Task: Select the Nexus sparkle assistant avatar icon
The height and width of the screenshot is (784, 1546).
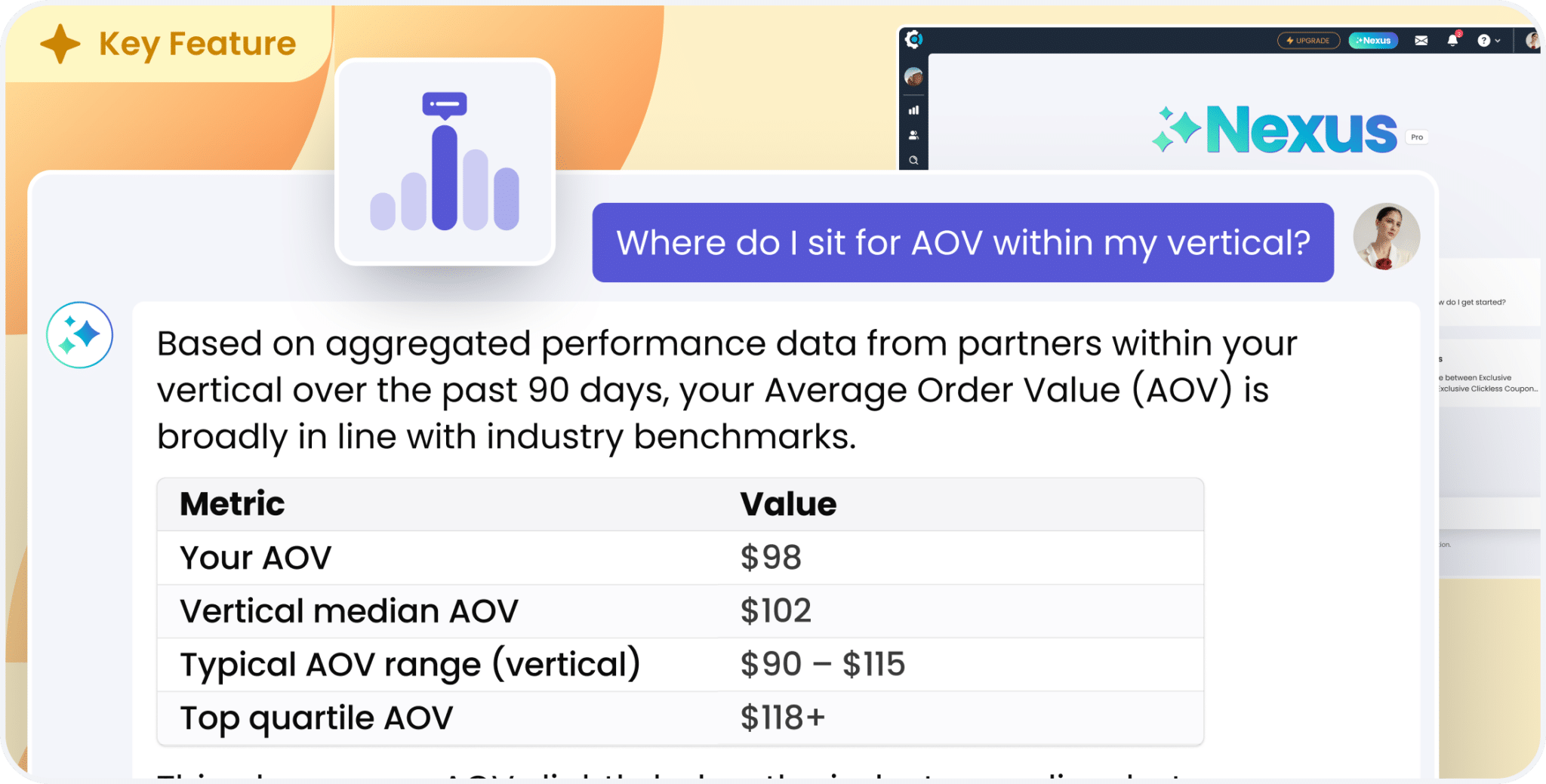Action: [x=79, y=335]
